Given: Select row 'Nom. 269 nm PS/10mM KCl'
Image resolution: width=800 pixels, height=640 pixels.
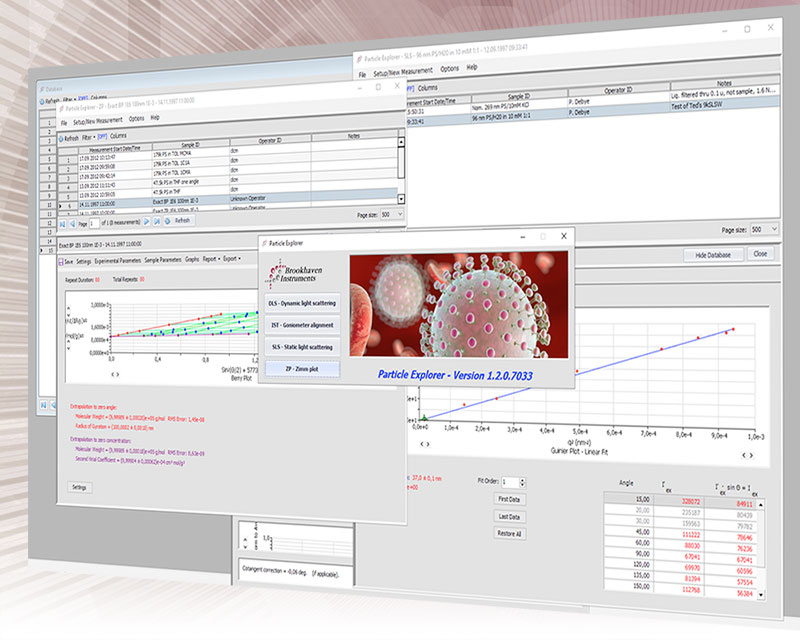Looking at the screenshot, I should click(x=592, y=105).
